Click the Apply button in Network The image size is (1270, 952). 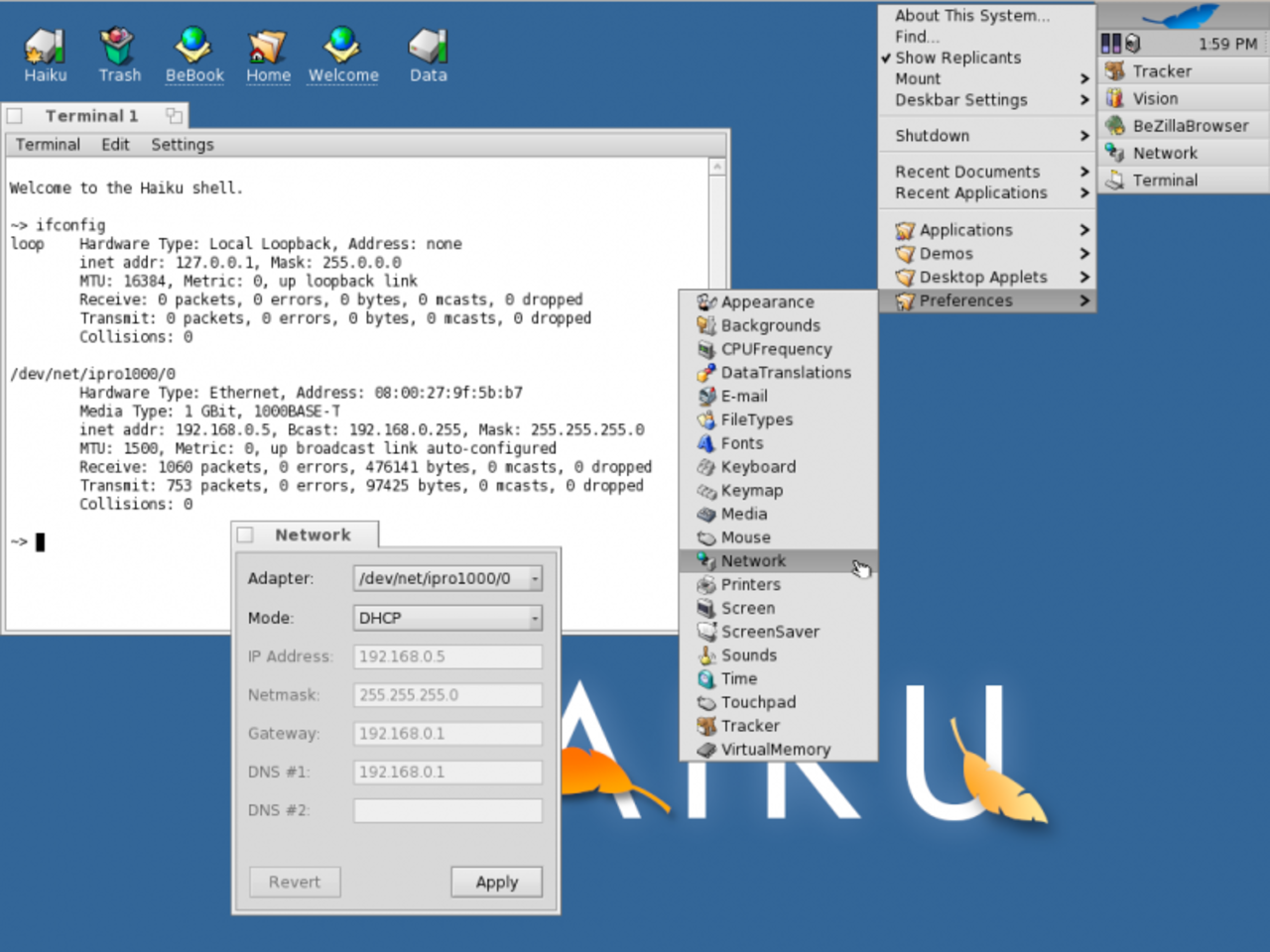tap(496, 882)
